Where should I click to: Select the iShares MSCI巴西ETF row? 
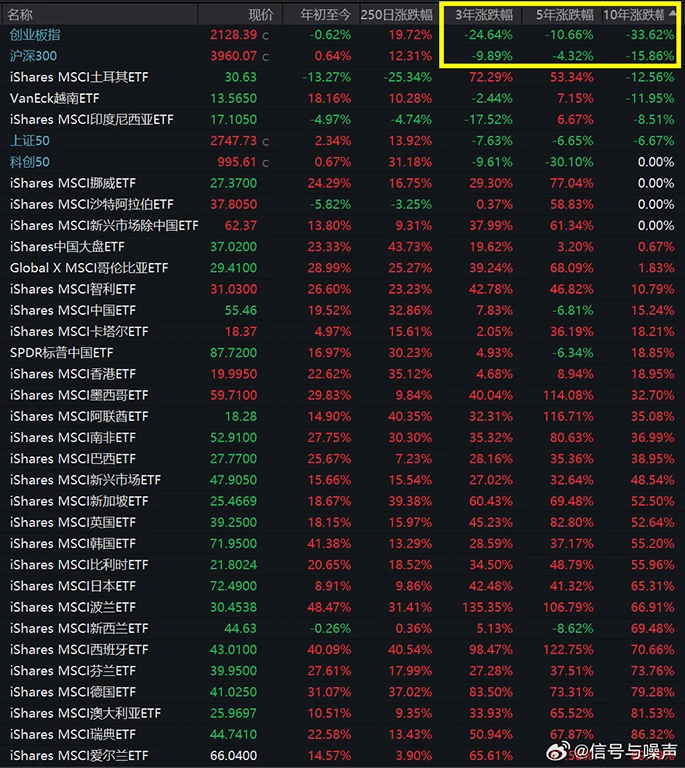(342, 458)
